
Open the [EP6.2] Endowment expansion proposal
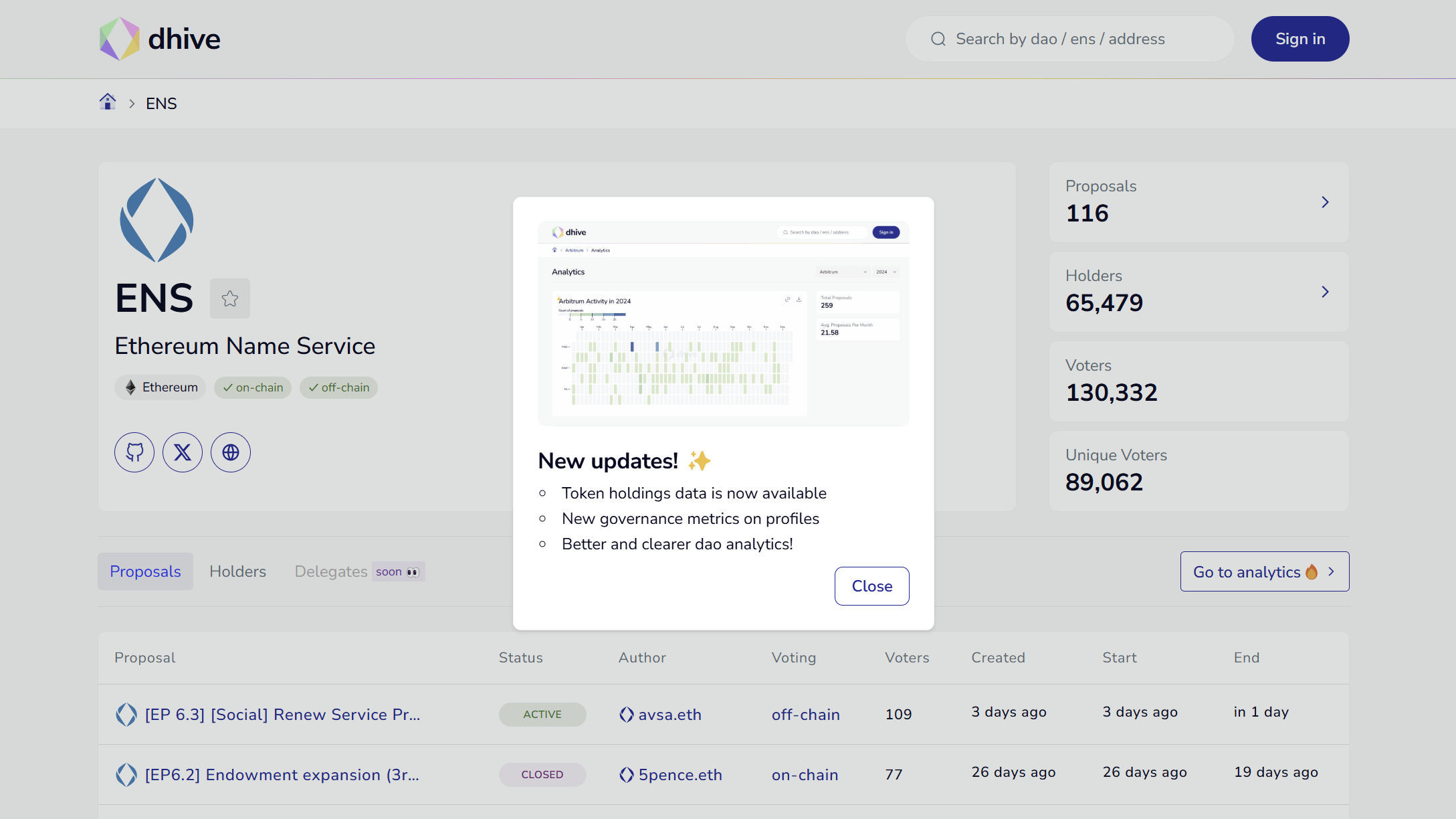point(282,775)
